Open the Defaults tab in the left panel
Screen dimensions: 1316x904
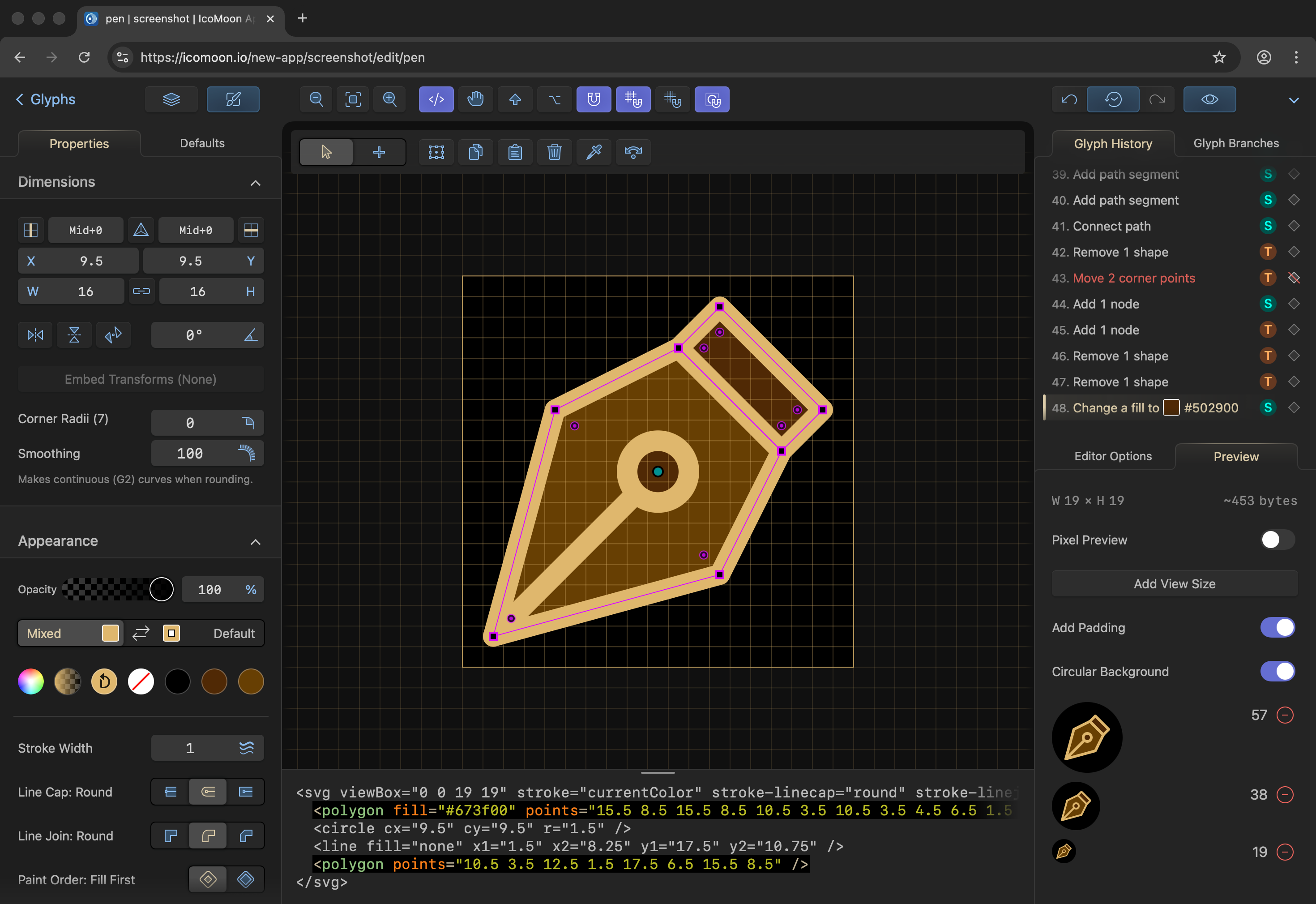tap(202, 143)
